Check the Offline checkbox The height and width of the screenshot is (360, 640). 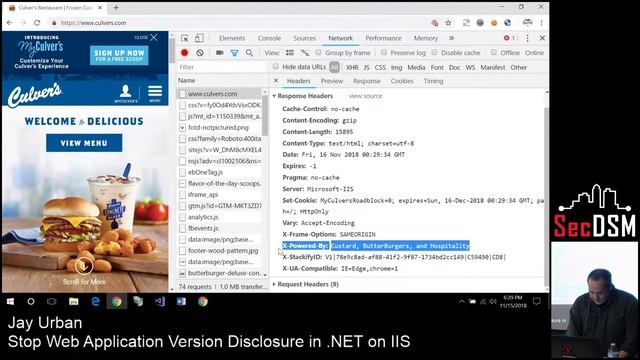494,52
